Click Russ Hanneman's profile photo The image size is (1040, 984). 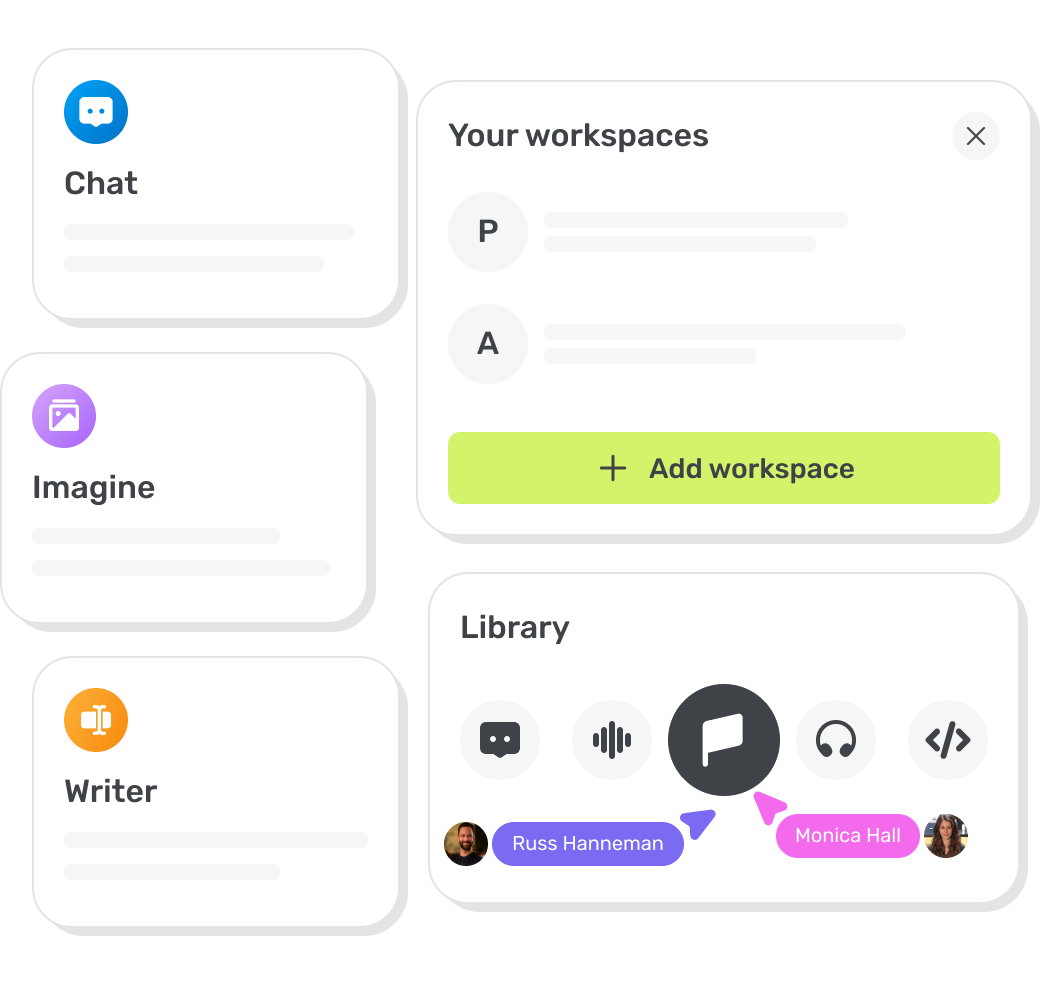tap(466, 844)
